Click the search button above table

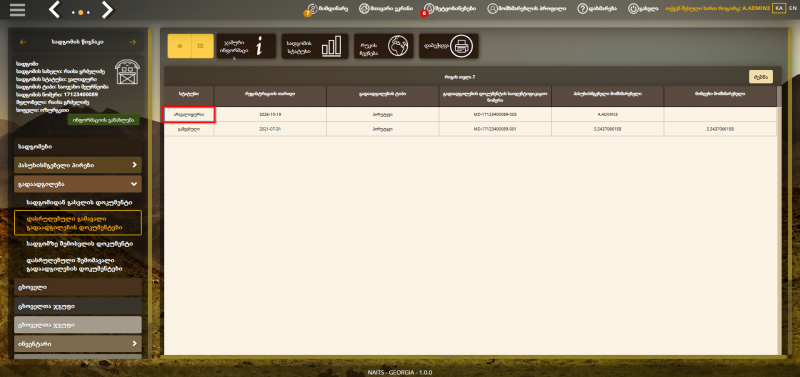tap(761, 77)
